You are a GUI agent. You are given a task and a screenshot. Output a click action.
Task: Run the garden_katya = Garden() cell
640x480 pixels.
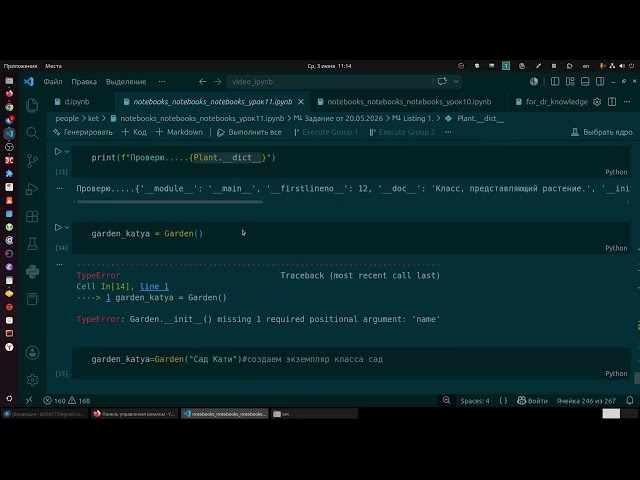pos(58,227)
